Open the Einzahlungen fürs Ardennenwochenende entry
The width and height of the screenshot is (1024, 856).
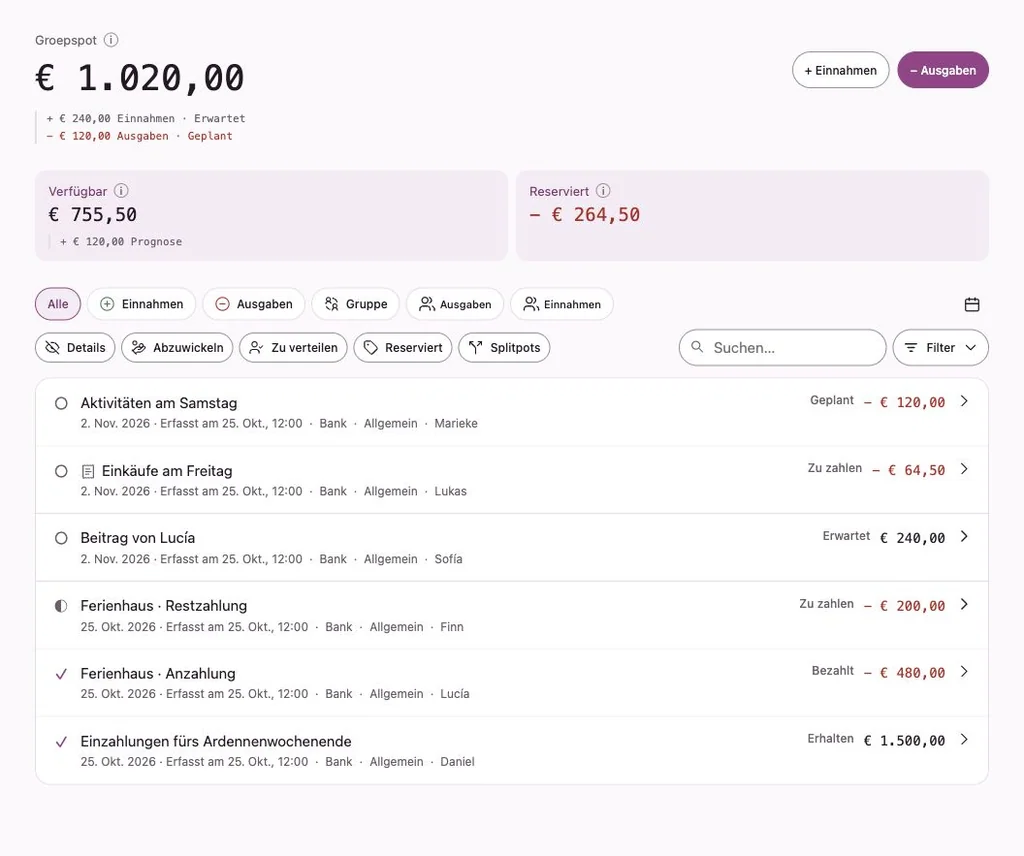[512, 750]
